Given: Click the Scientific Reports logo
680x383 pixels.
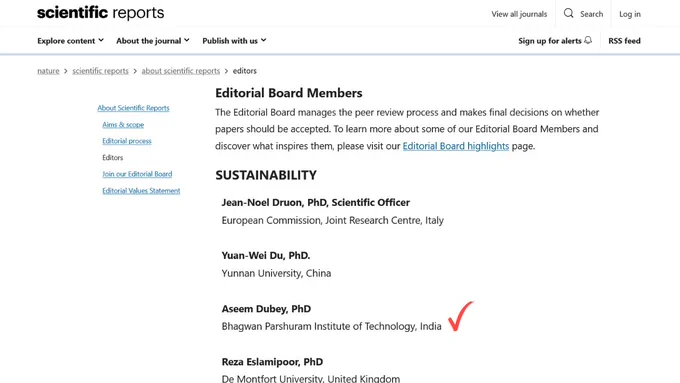Looking at the screenshot, I should click(101, 13).
